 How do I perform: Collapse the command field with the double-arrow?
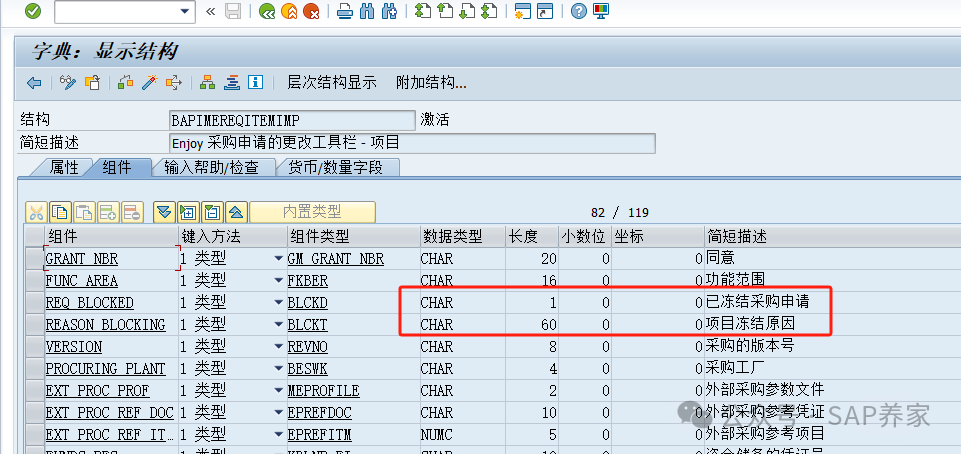[211, 11]
